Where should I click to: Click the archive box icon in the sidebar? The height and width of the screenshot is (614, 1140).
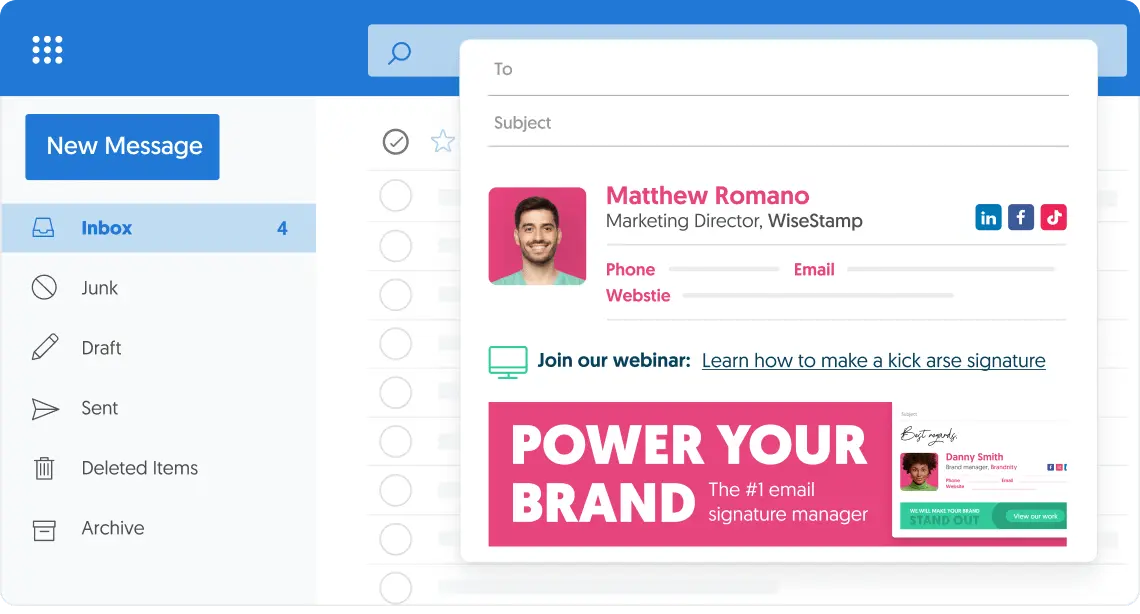point(44,529)
